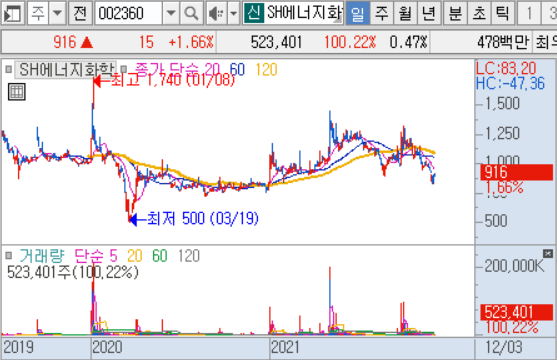
Task: Click the 200,000K volume axis label
Action: (x=514, y=265)
